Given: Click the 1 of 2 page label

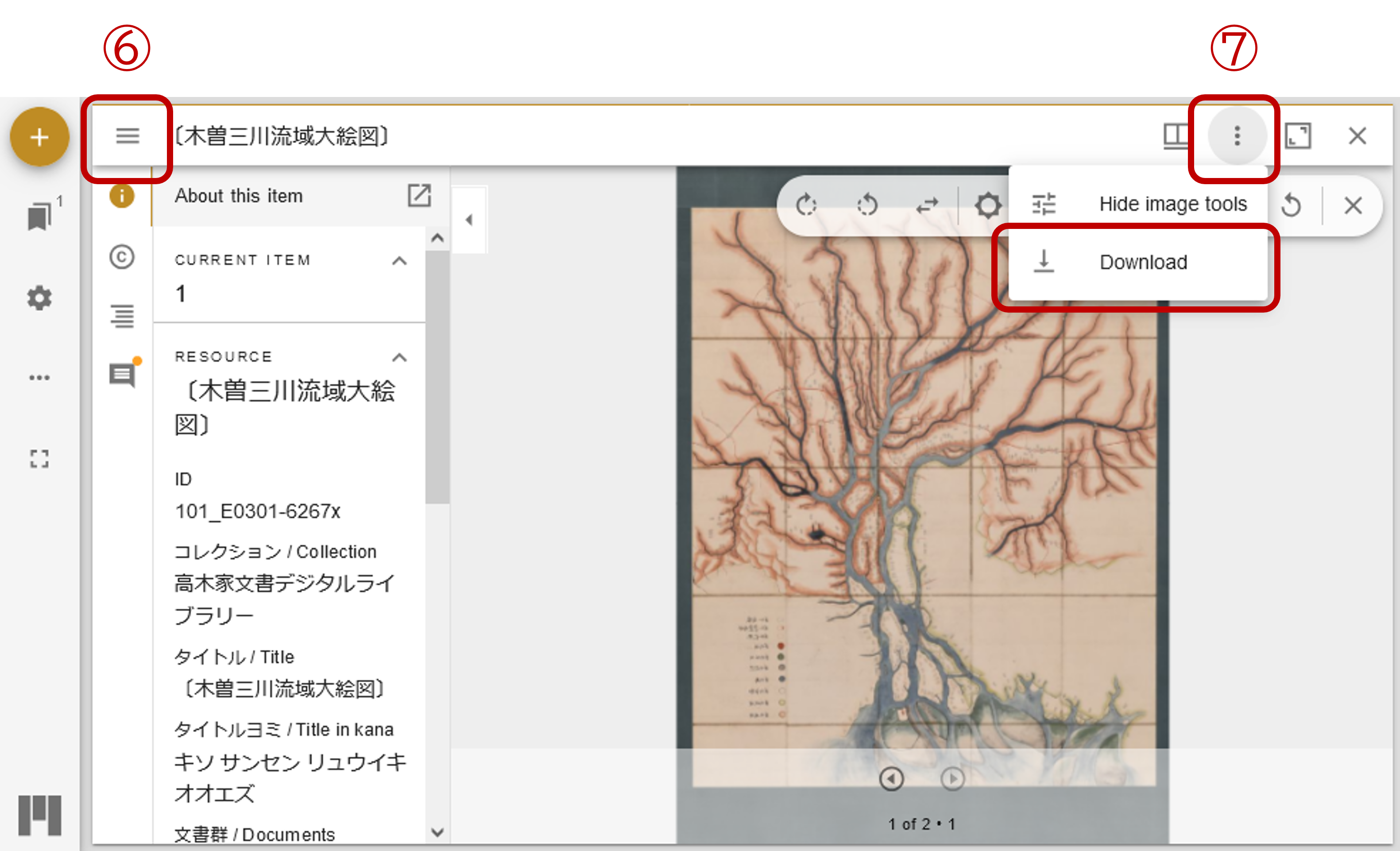Looking at the screenshot, I should (x=921, y=824).
